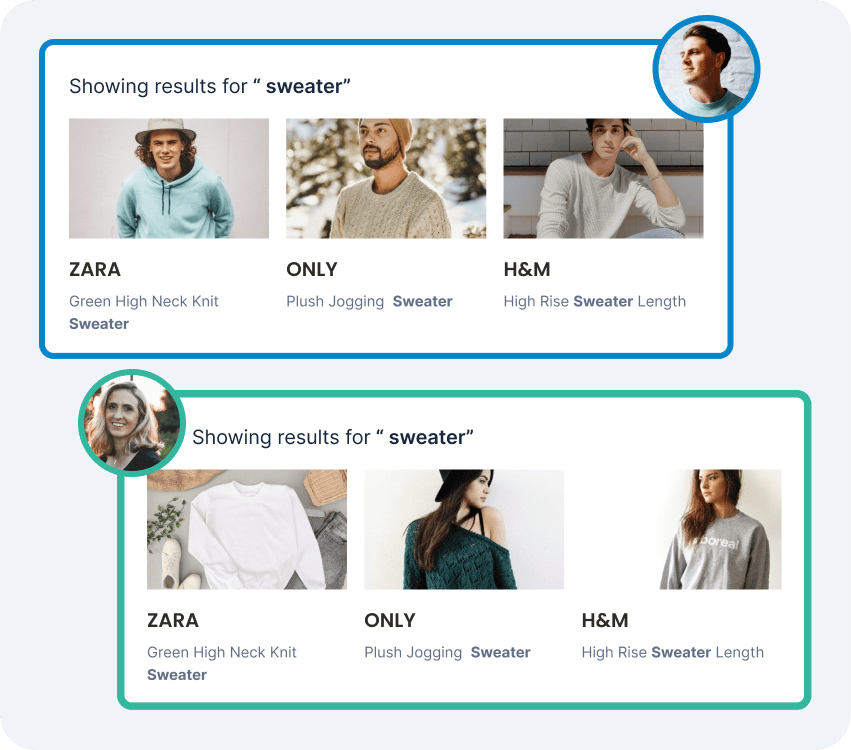The height and width of the screenshot is (750, 851).
Task: Click the man's circular profile avatar
Action: point(706,69)
